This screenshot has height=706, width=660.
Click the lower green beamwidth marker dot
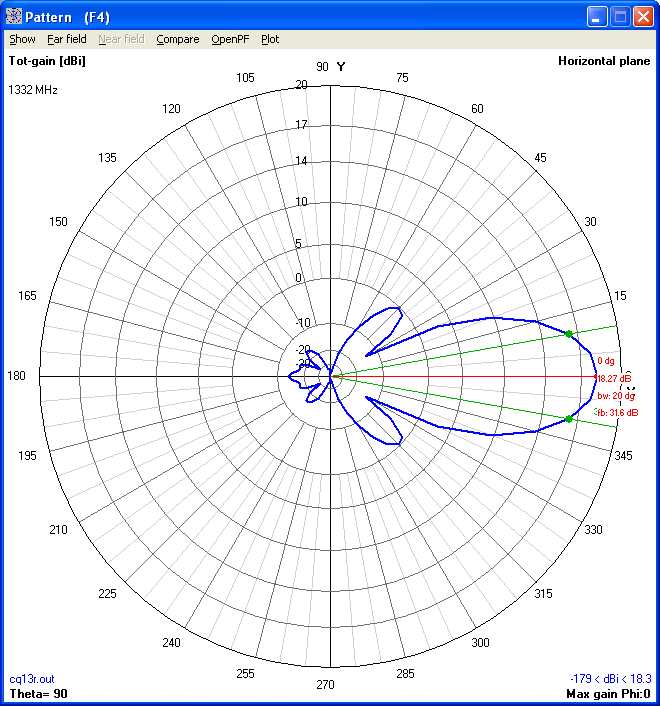(569, 419)
